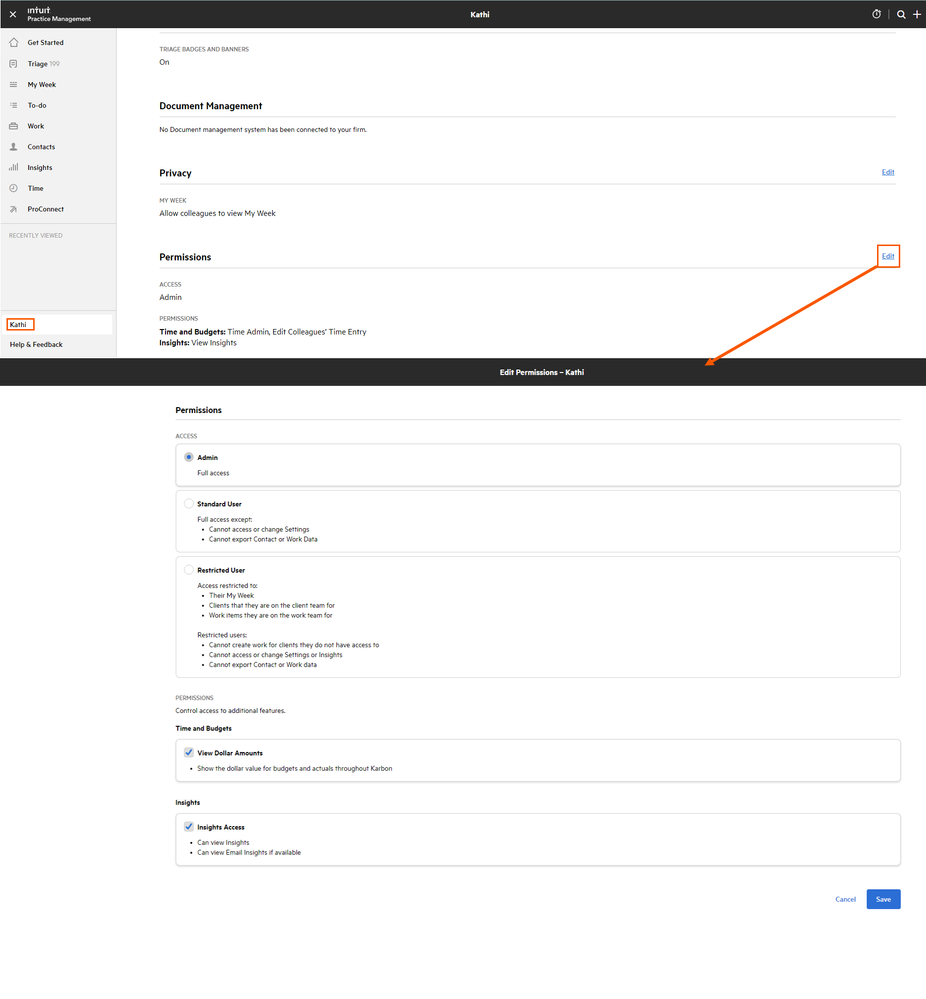Uncheck the Insights Access checkbox

pyautogui.click(x=188, y=827)
